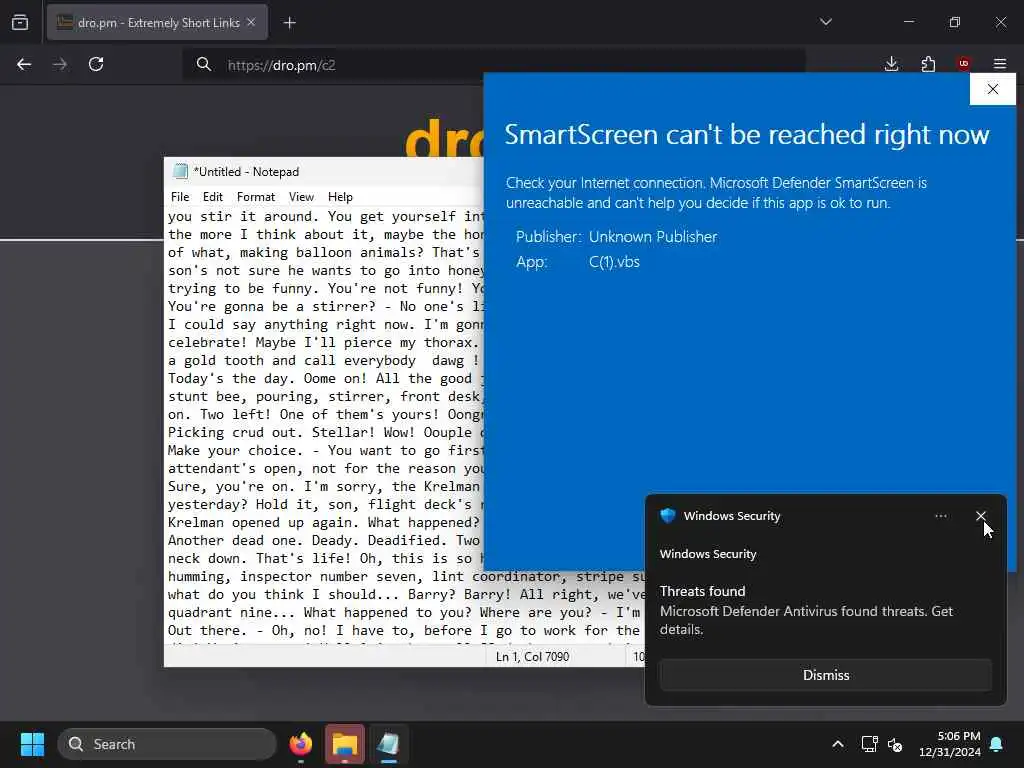Screen dimensions: 1024x768
Task: Open the Windows Start menu
Action: pos(32,744)
